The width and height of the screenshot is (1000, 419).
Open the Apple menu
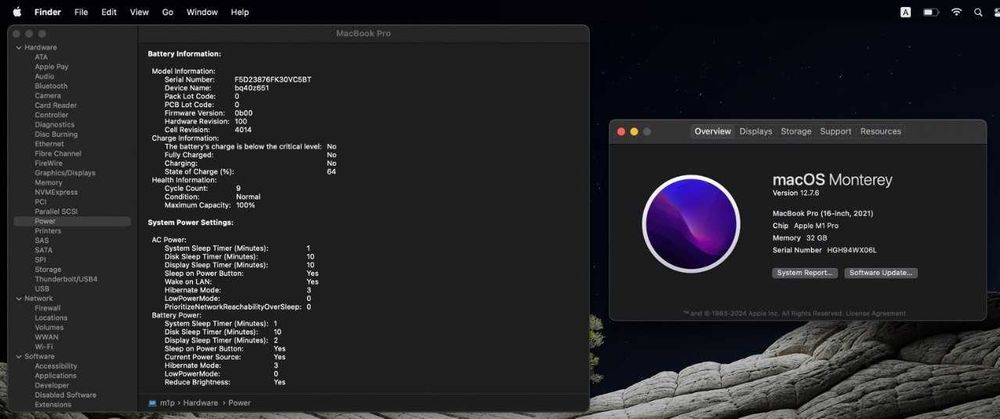pos(17,11)
